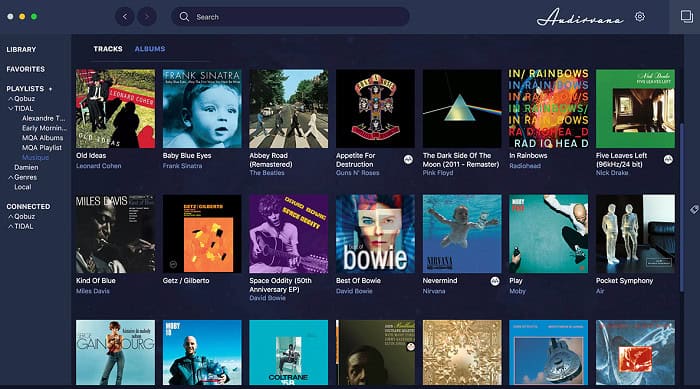
Task: Open Best Of Bowie album cover
Action: [x=375, y=234]
